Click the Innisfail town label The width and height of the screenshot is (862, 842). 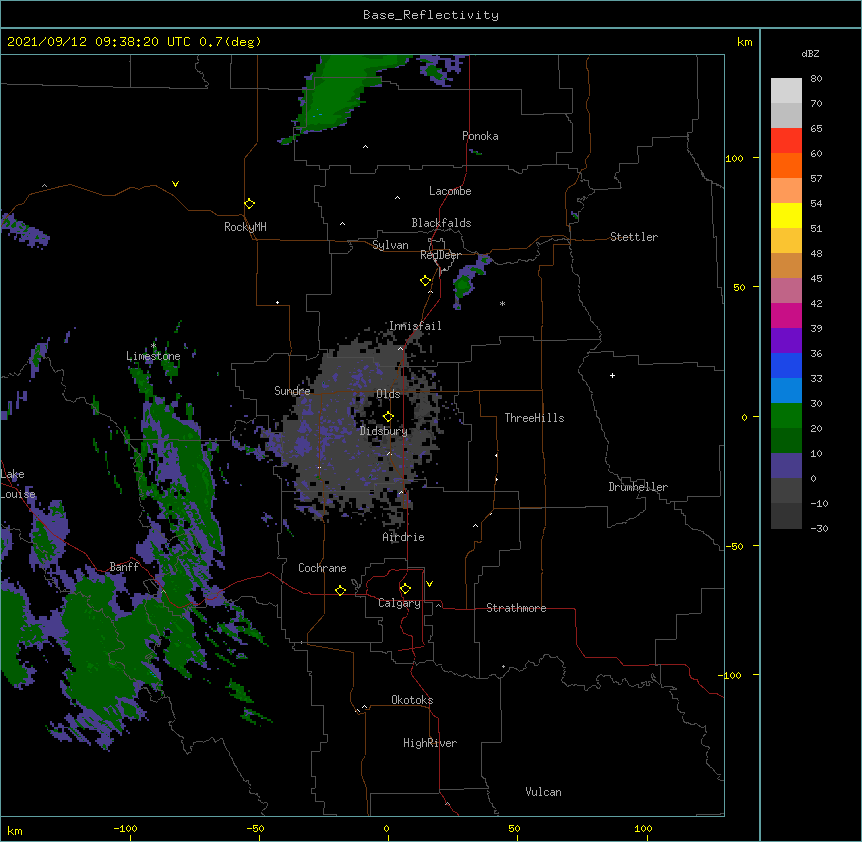(x=415, y=326)
